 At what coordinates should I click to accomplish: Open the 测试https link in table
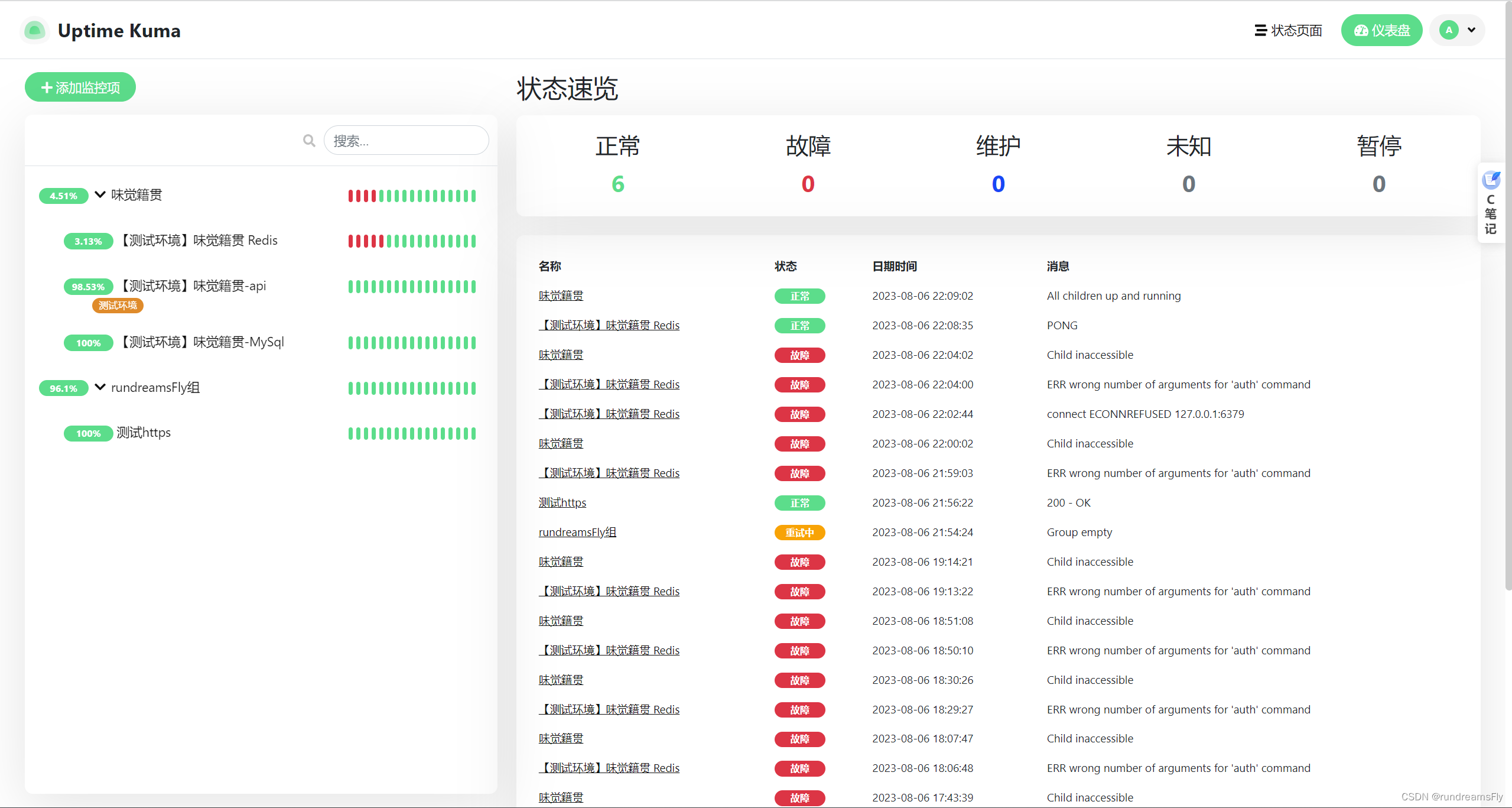click(562, 503)
